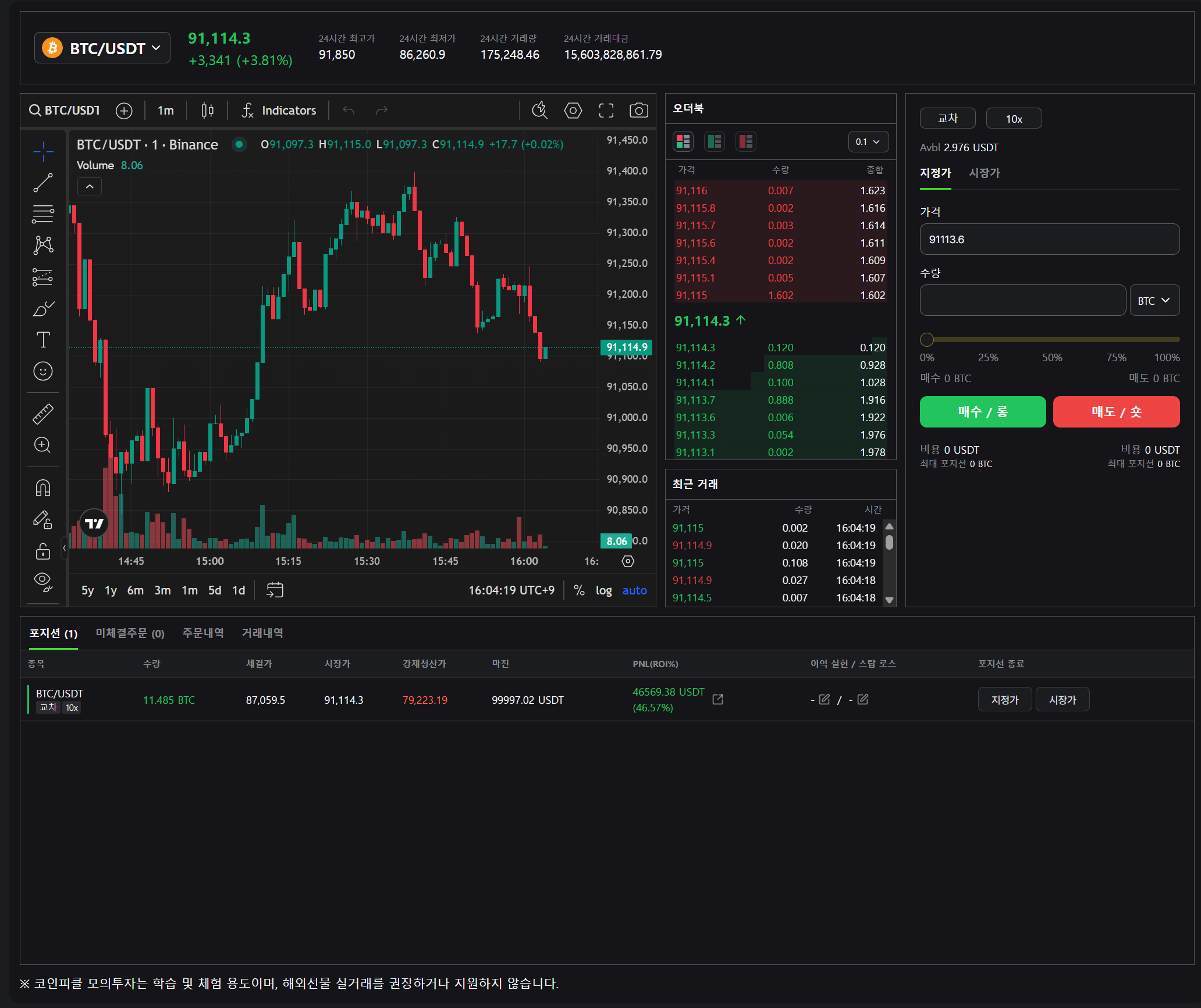This screenshot has height=1008, width=1201.
Task: Click the magnet snap mode icon
Action: [43, 487]
